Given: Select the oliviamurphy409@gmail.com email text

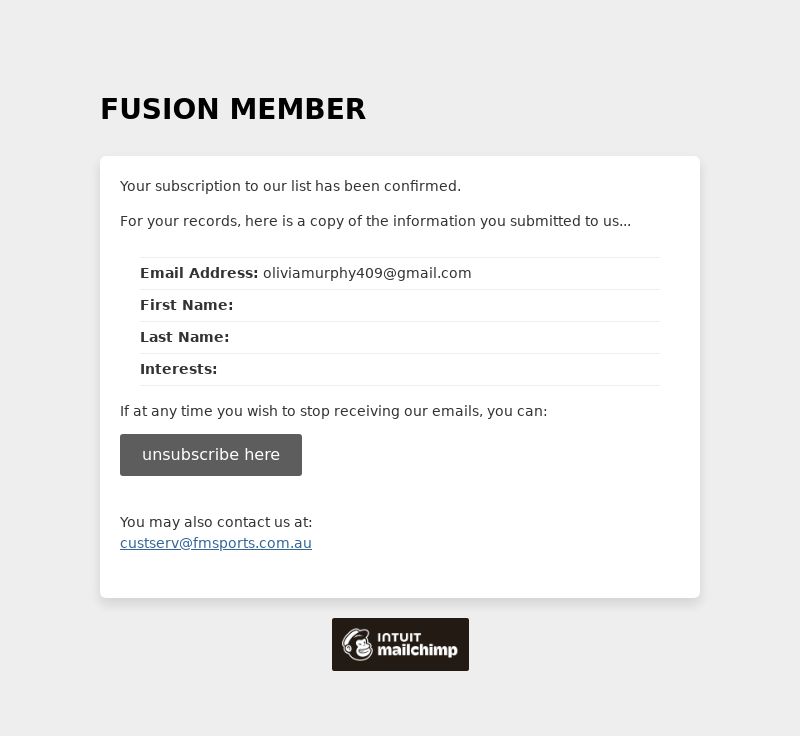Looking at the screenshot, I should click(x=367, y=273).
